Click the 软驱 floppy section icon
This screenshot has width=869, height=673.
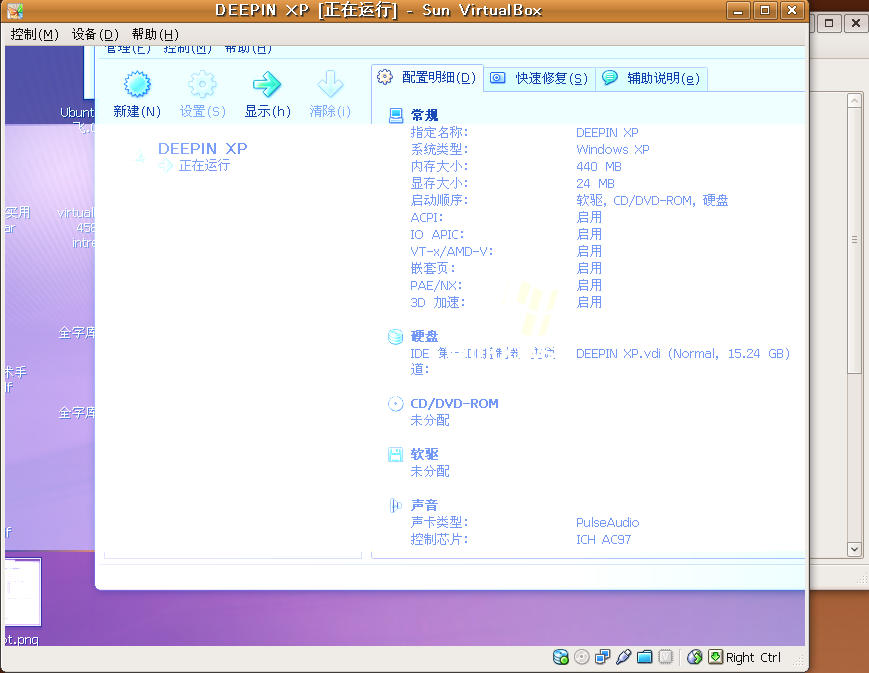tap(396, 455)
